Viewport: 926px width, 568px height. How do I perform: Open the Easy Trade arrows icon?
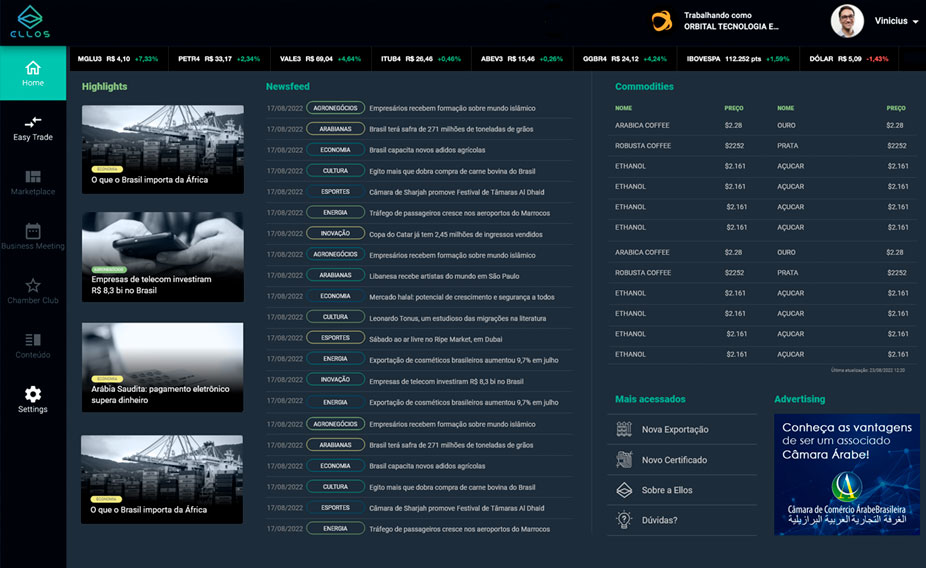click(33, 121)
